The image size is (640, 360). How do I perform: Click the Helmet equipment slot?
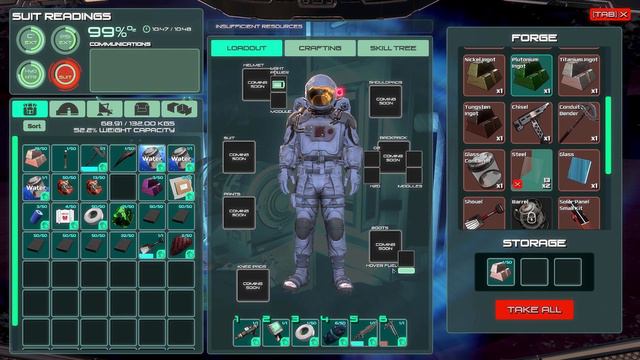256,84
